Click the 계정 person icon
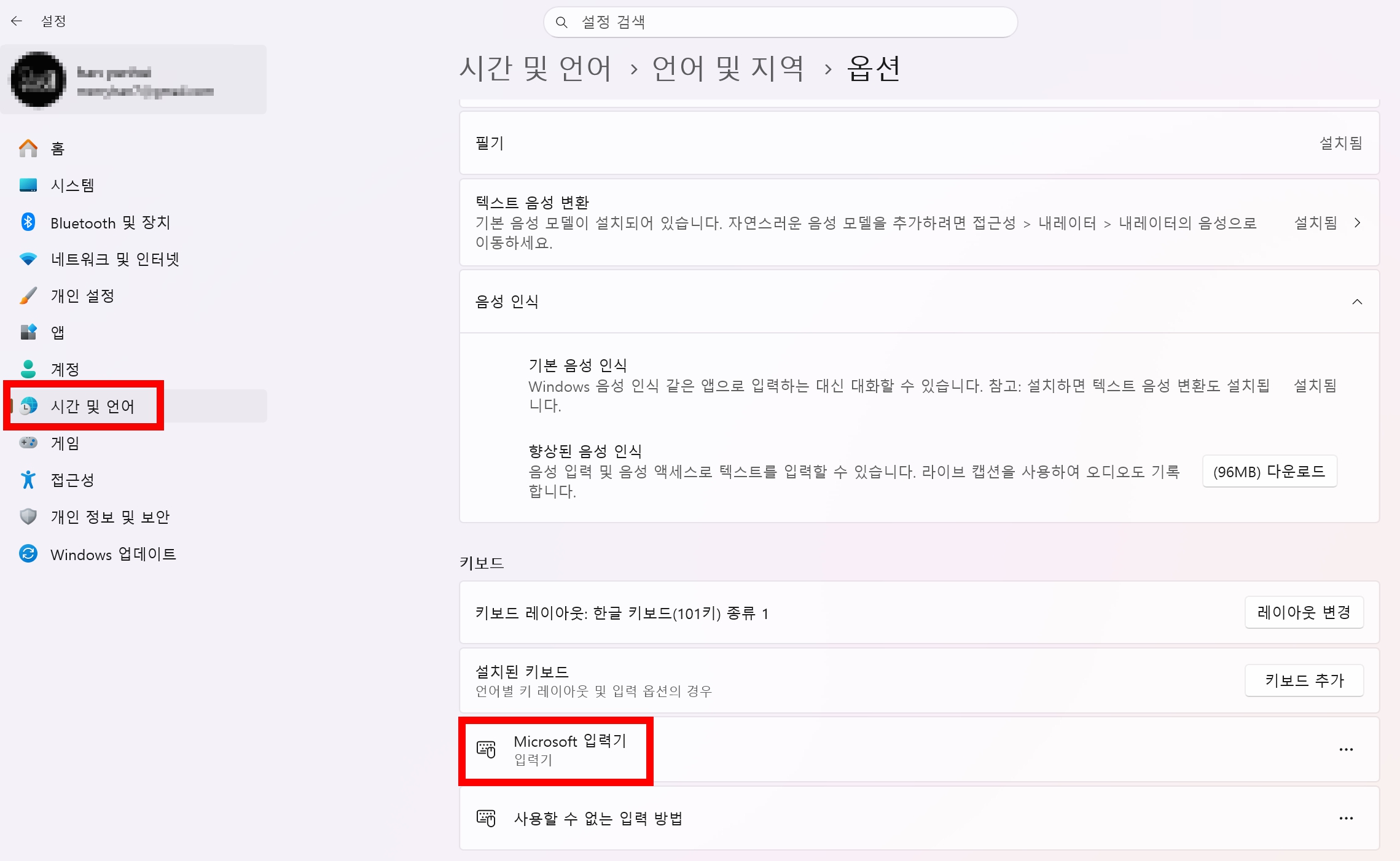 click(28, 369)
